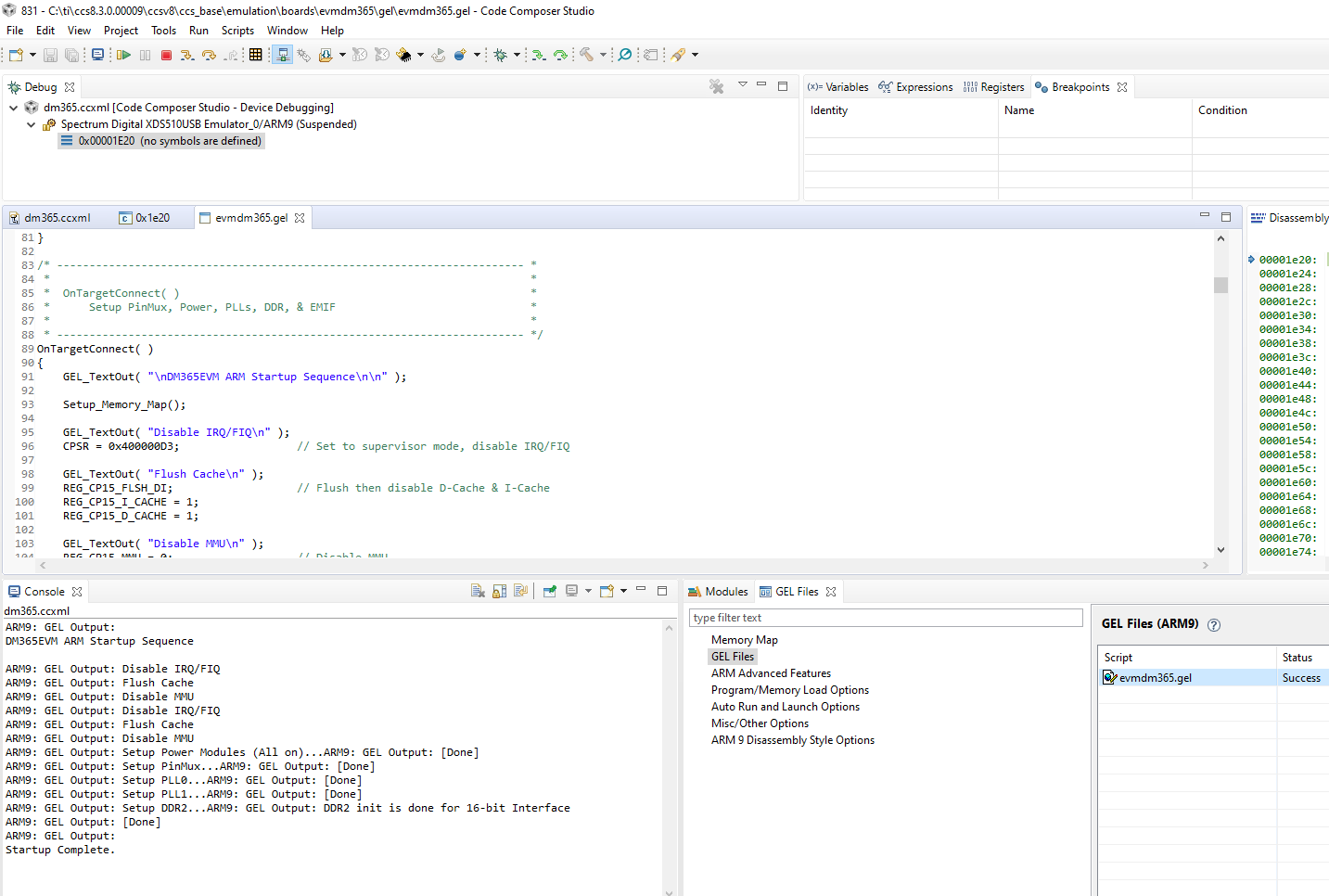
Task: Click the Resume (green play) button
Action: [x=123, y=55]
